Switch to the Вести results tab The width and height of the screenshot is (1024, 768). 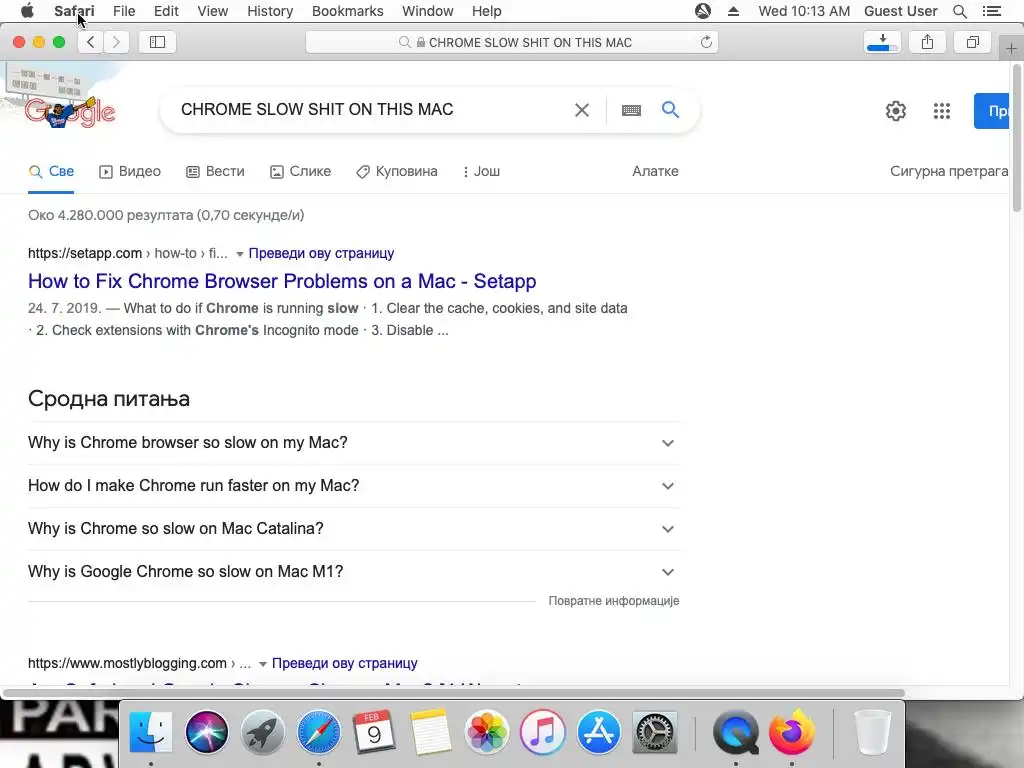click(216, 171)
